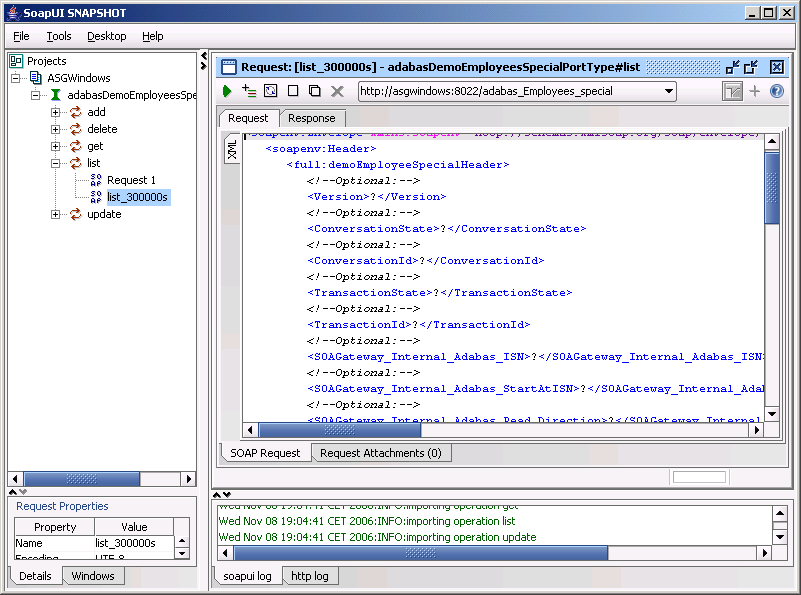
Task: Click SOAP icon of Request 1
Action: (96, 180)
